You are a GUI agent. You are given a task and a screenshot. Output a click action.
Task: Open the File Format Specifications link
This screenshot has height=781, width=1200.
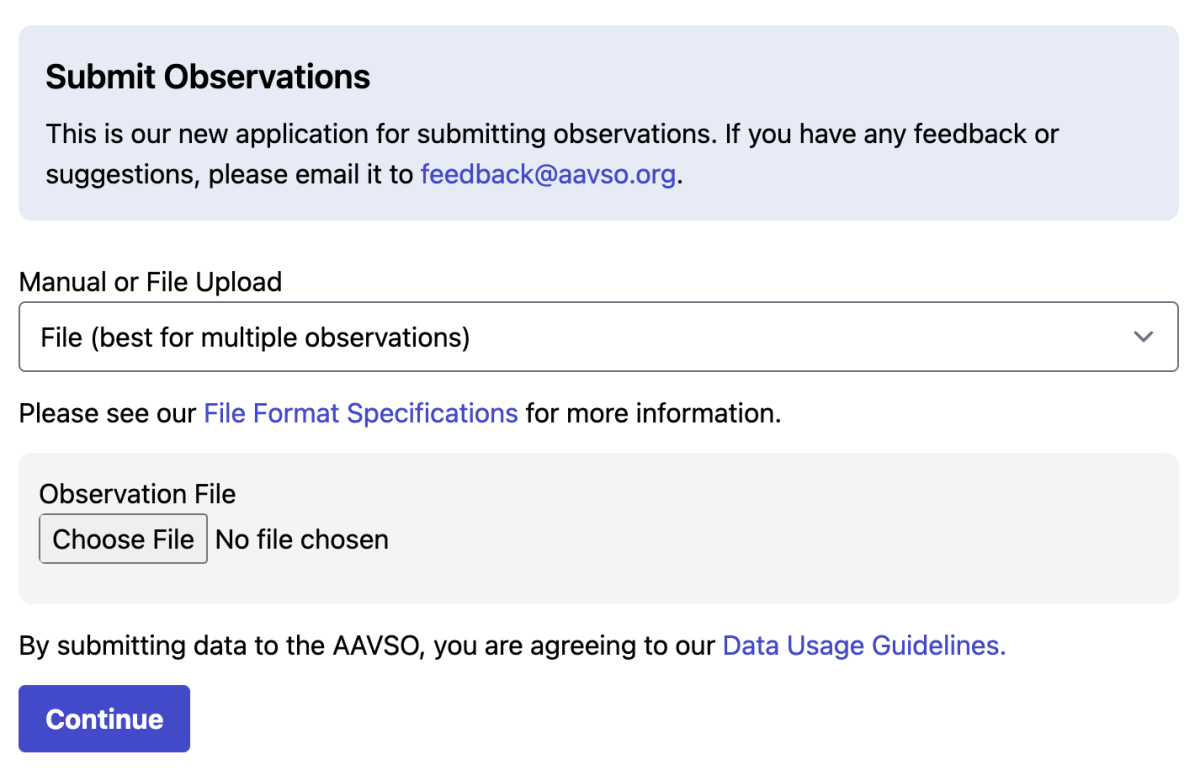(x=360, y=413)
